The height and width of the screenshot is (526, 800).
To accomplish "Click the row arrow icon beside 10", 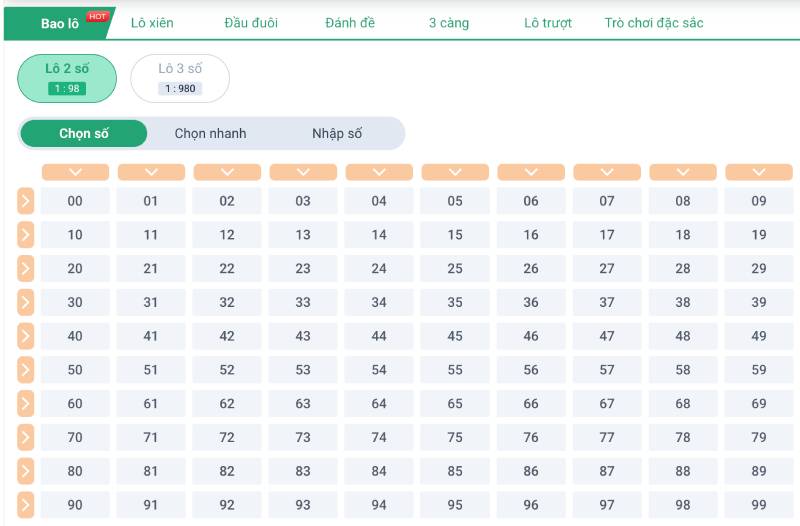I will pyautogui.click(x=26, y=235).
